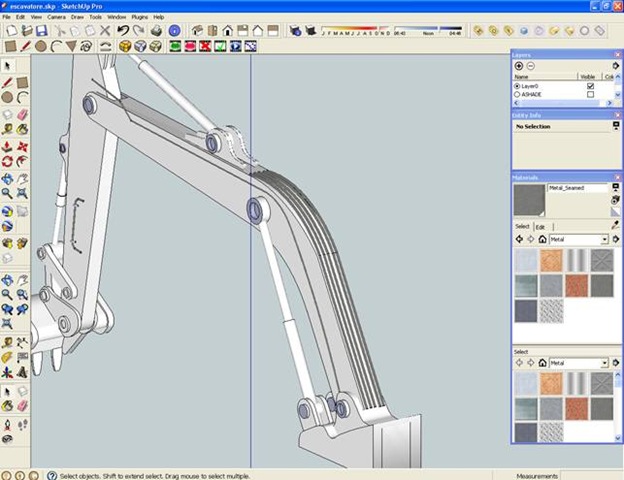This screenshot has width=624, height=480.
Task: Open the Metal materials library dropdown
Action: [605, 240]
